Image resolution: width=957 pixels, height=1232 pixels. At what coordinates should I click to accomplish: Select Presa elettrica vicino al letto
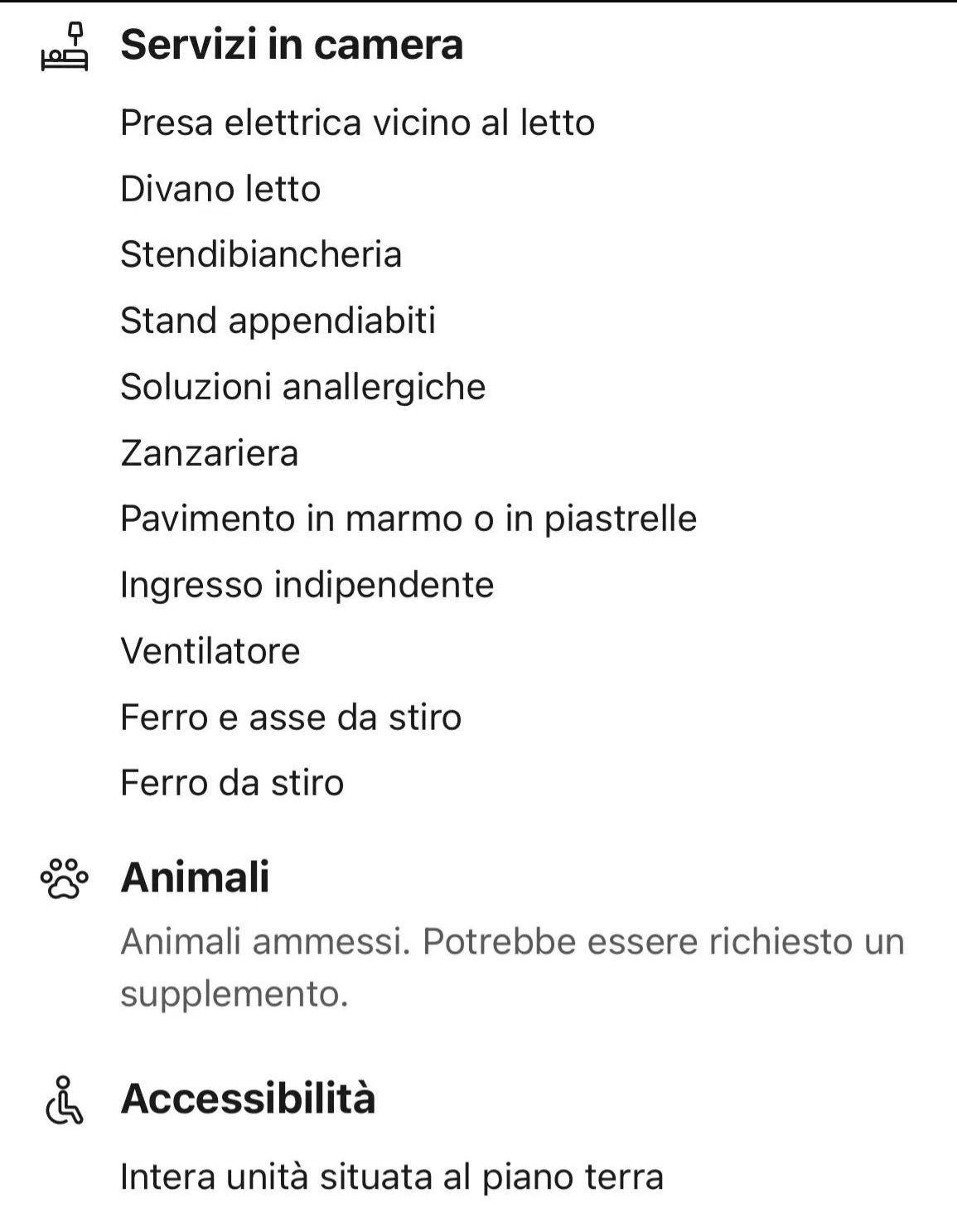point(358,123)
